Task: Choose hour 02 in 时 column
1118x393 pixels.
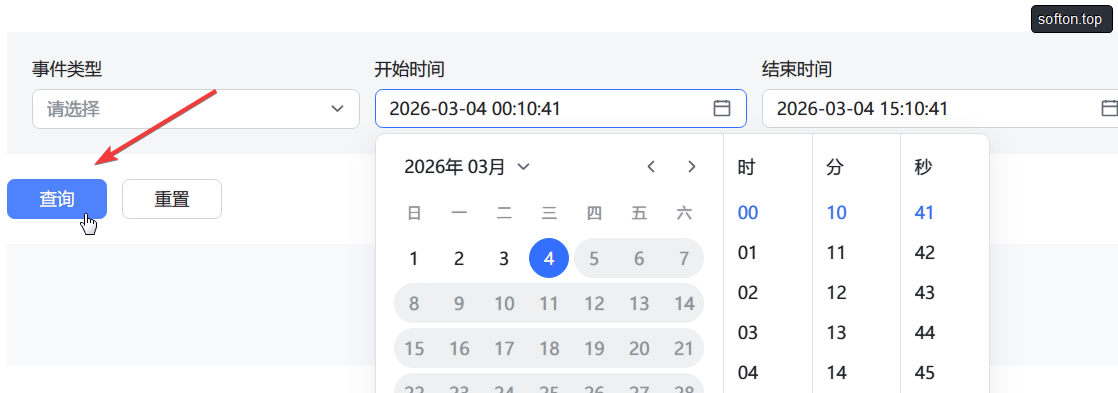Action: tap(747, 292)
